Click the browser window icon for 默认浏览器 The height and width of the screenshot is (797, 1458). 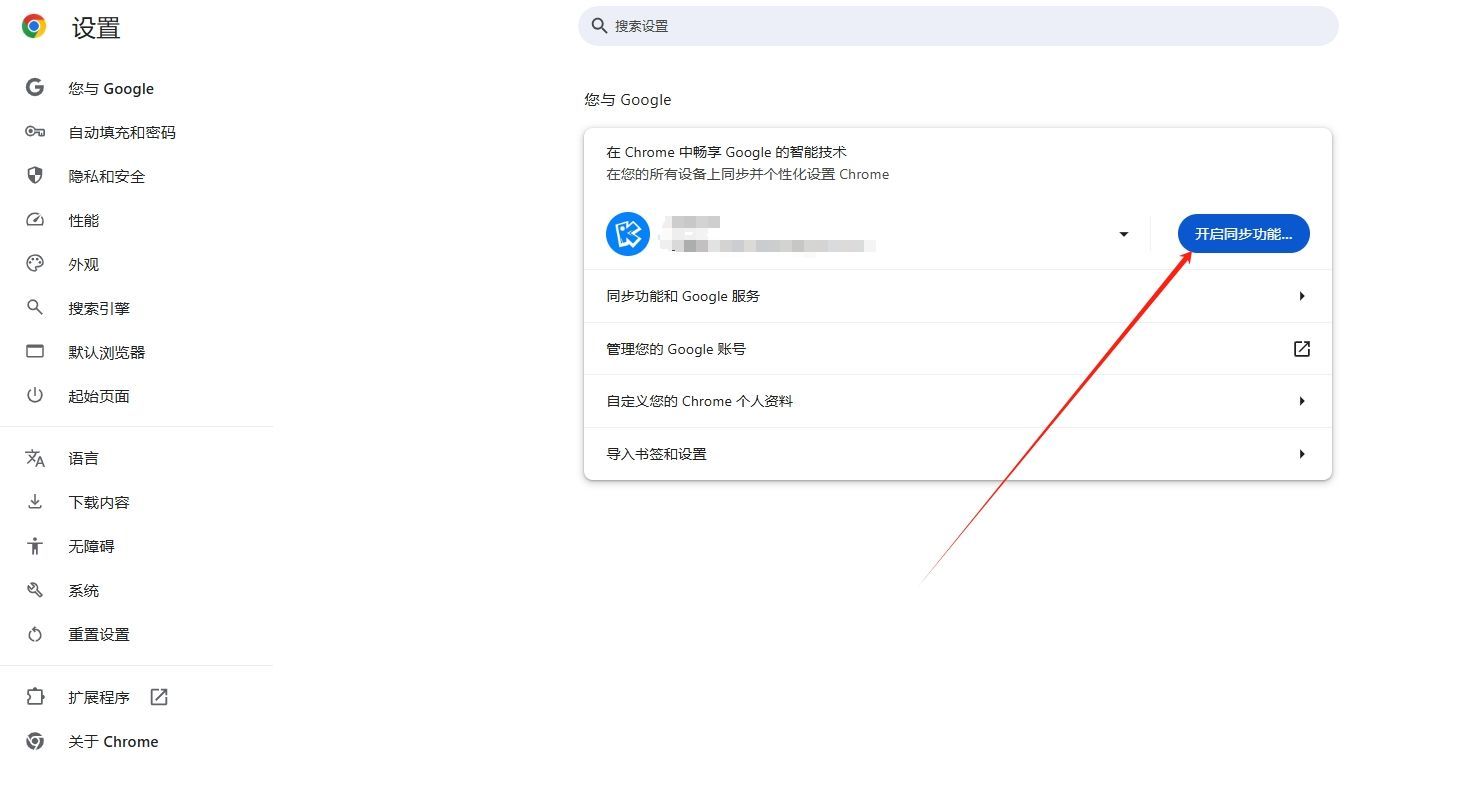click(x=35, y=352)
